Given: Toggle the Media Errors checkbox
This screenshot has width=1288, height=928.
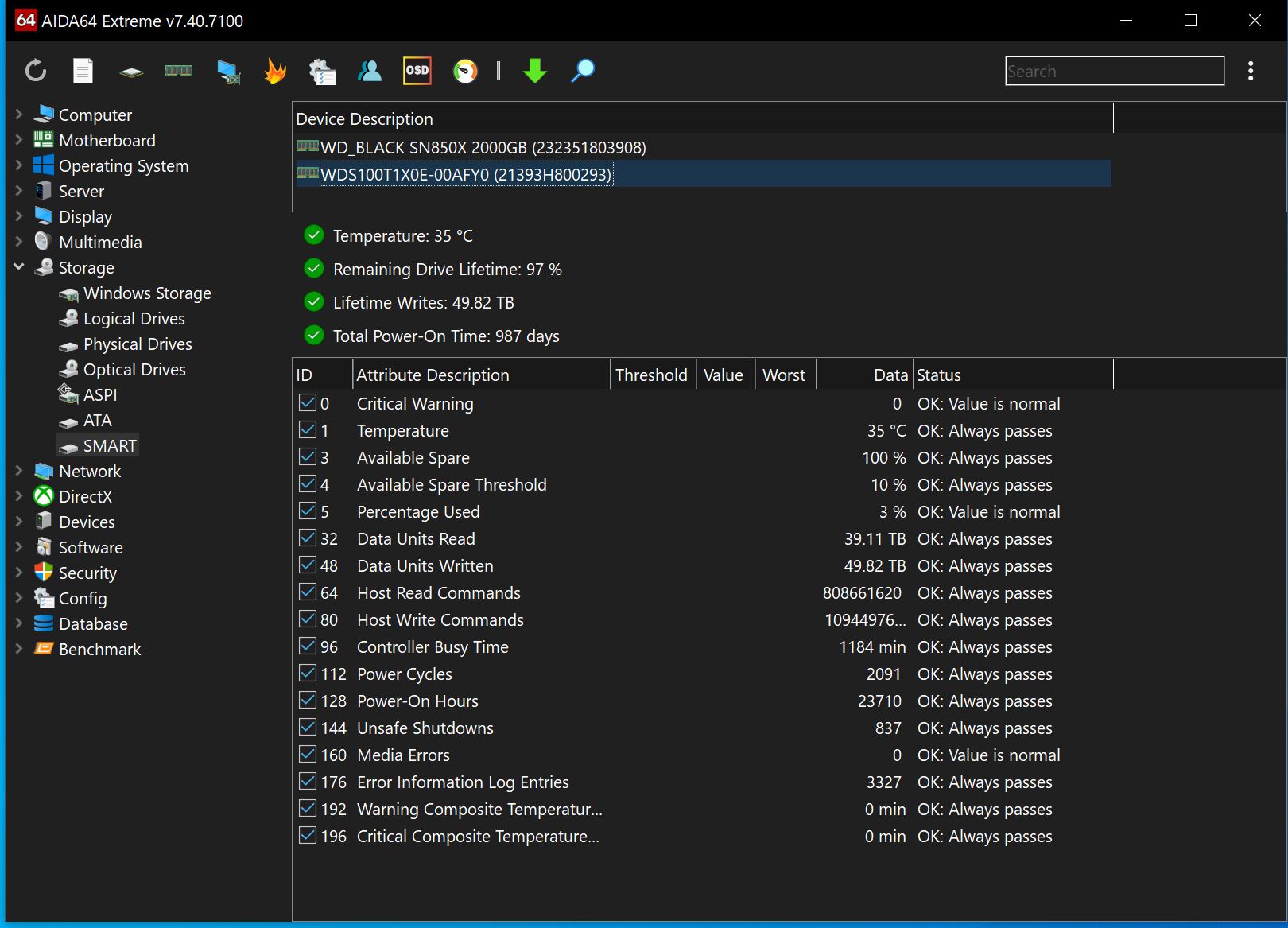Looking at the screenshot, I should pyautogui.click(x=308, y=754).
